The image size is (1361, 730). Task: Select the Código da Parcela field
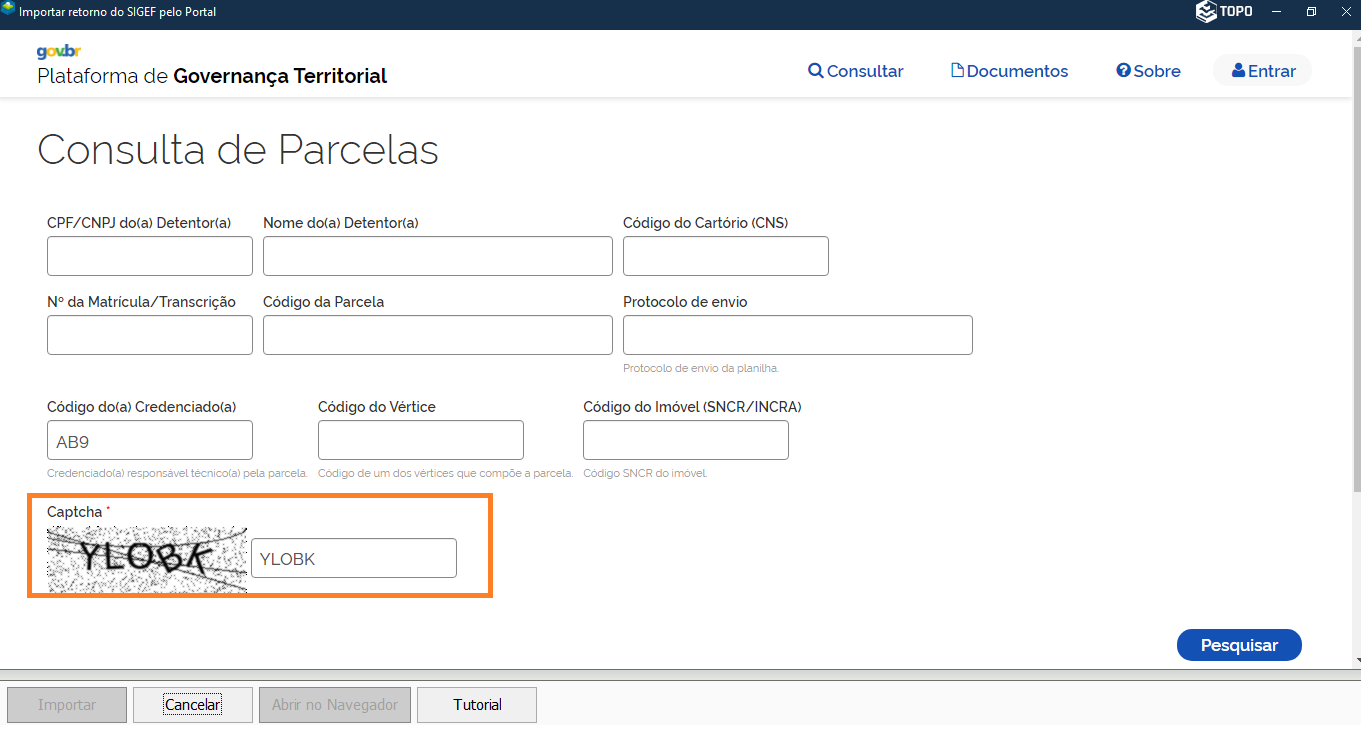[437, 335]
